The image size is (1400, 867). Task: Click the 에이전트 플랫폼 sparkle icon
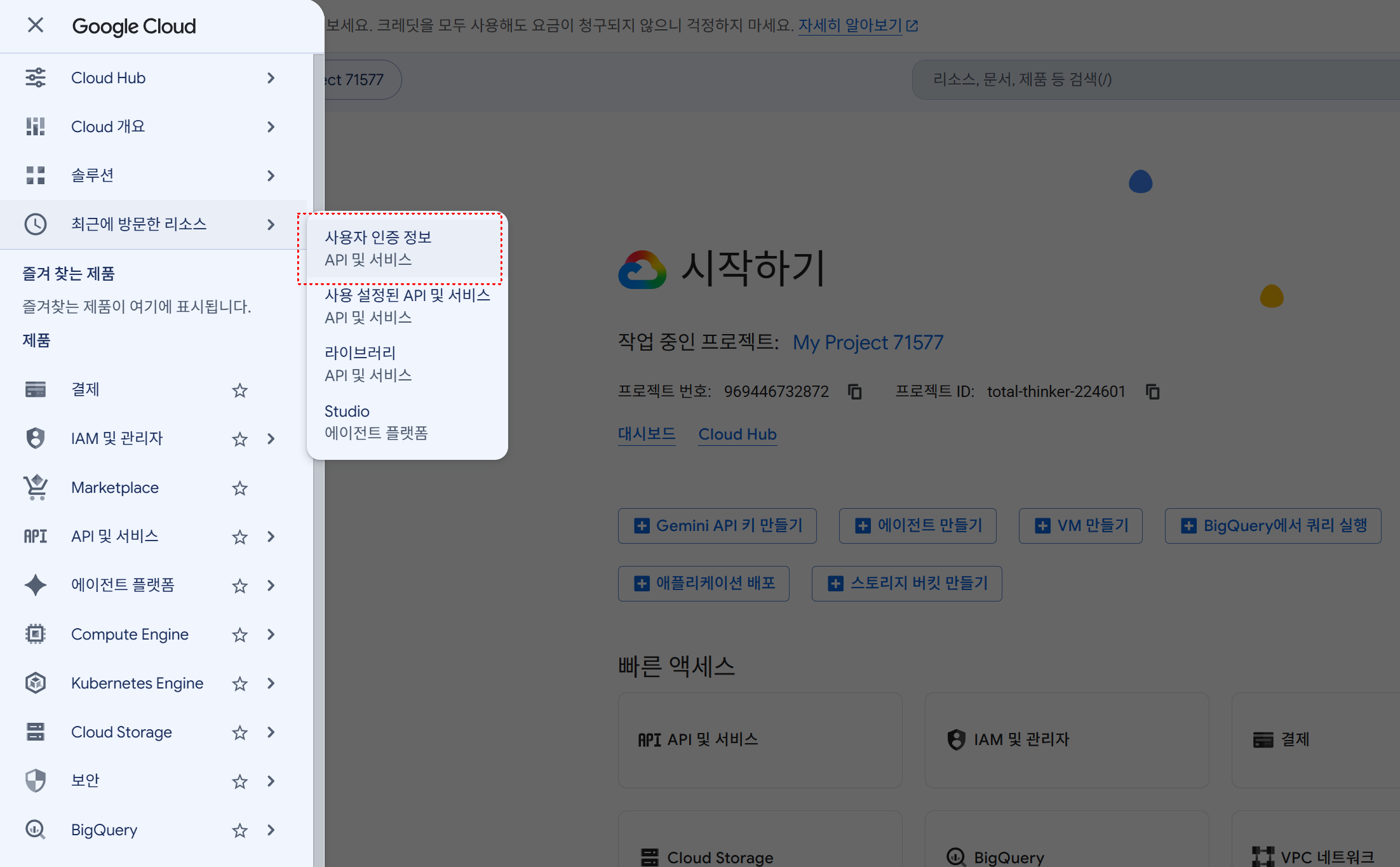pos(36,585)
